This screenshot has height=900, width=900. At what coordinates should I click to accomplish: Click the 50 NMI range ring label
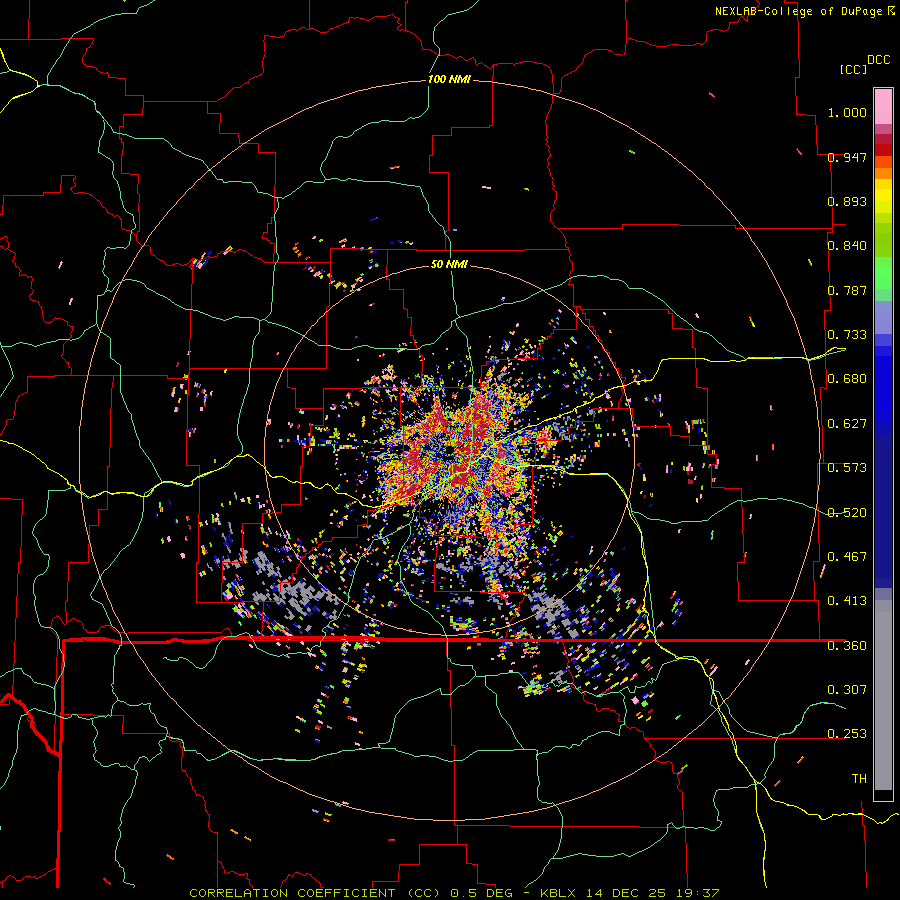[x=449, y=264]
